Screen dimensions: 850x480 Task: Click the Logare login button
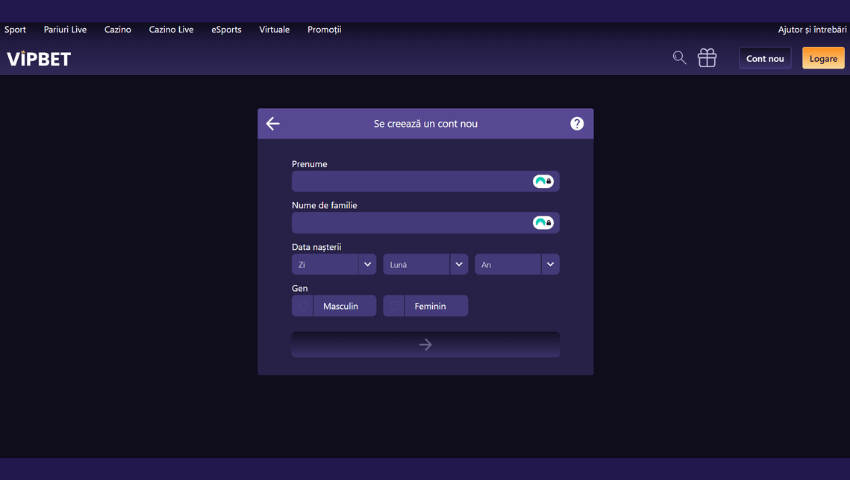point(823,58)
